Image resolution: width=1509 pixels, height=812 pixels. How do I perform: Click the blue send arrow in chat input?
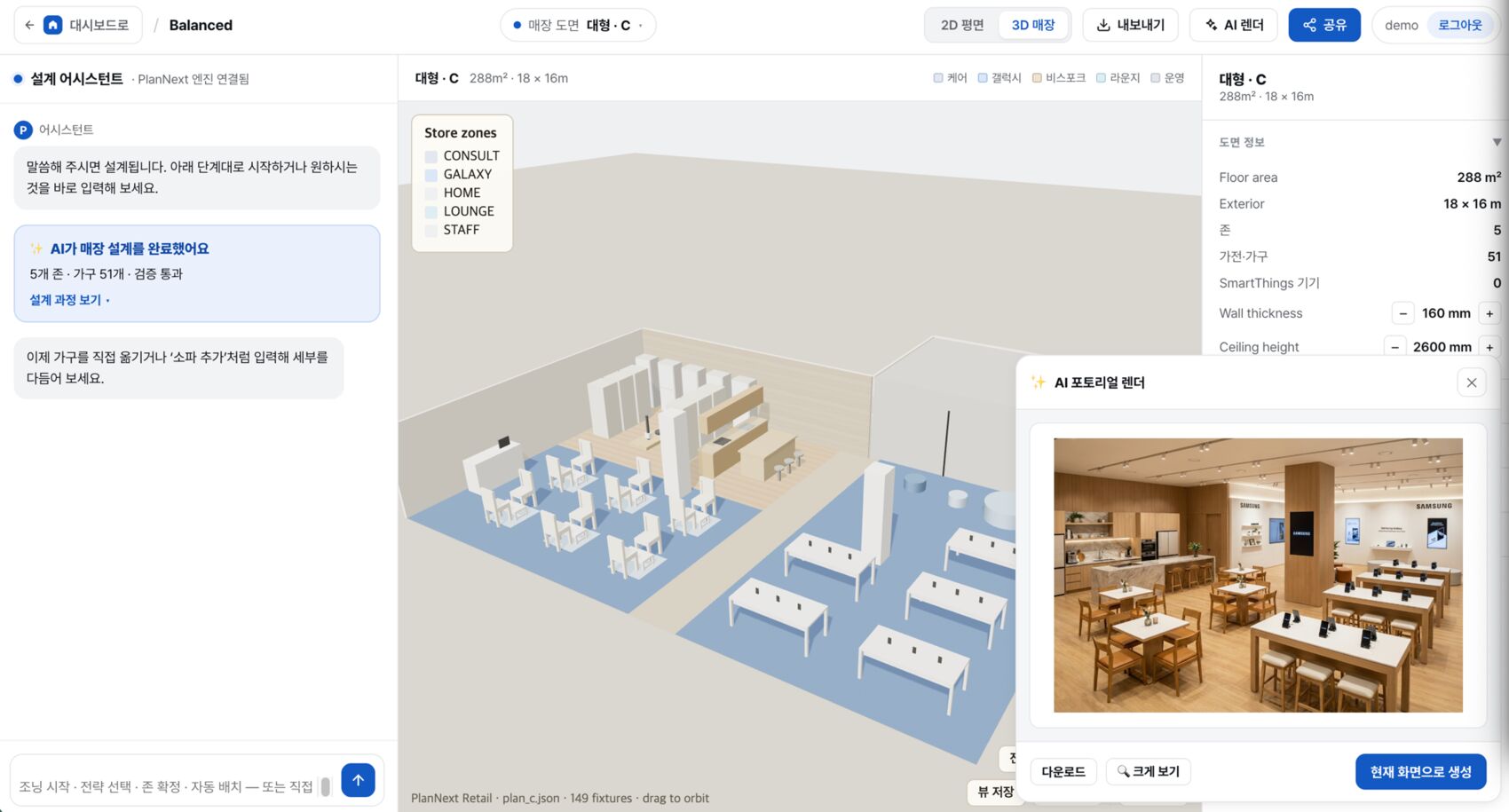coord(358,780)
